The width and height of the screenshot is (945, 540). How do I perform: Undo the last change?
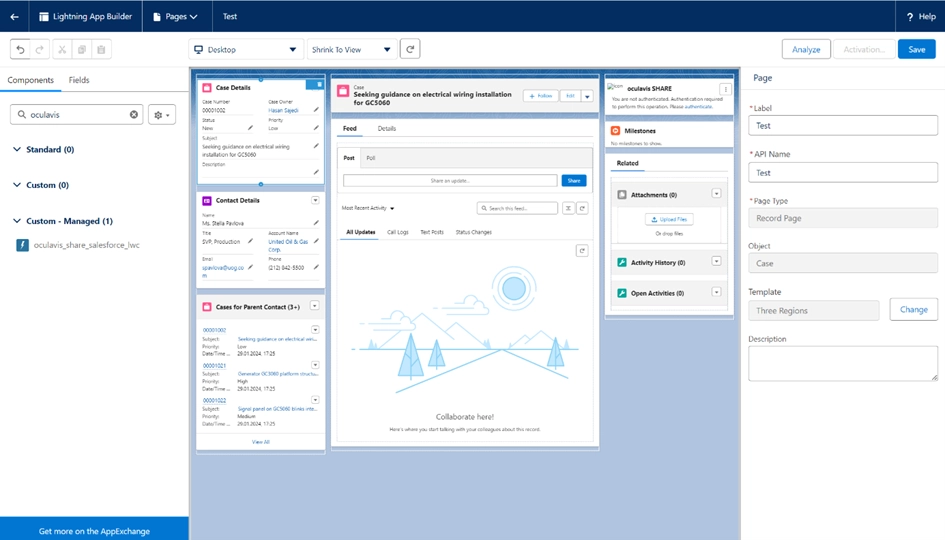[x=20, y=49]
